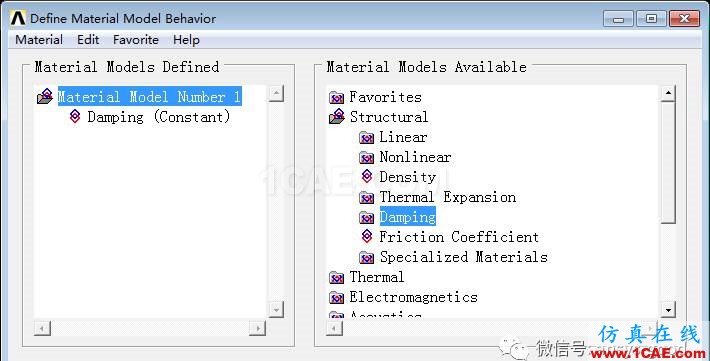Viewport: 710px width, 361px height.
Task: Open the Edit menu
Action: click(88, 40)
